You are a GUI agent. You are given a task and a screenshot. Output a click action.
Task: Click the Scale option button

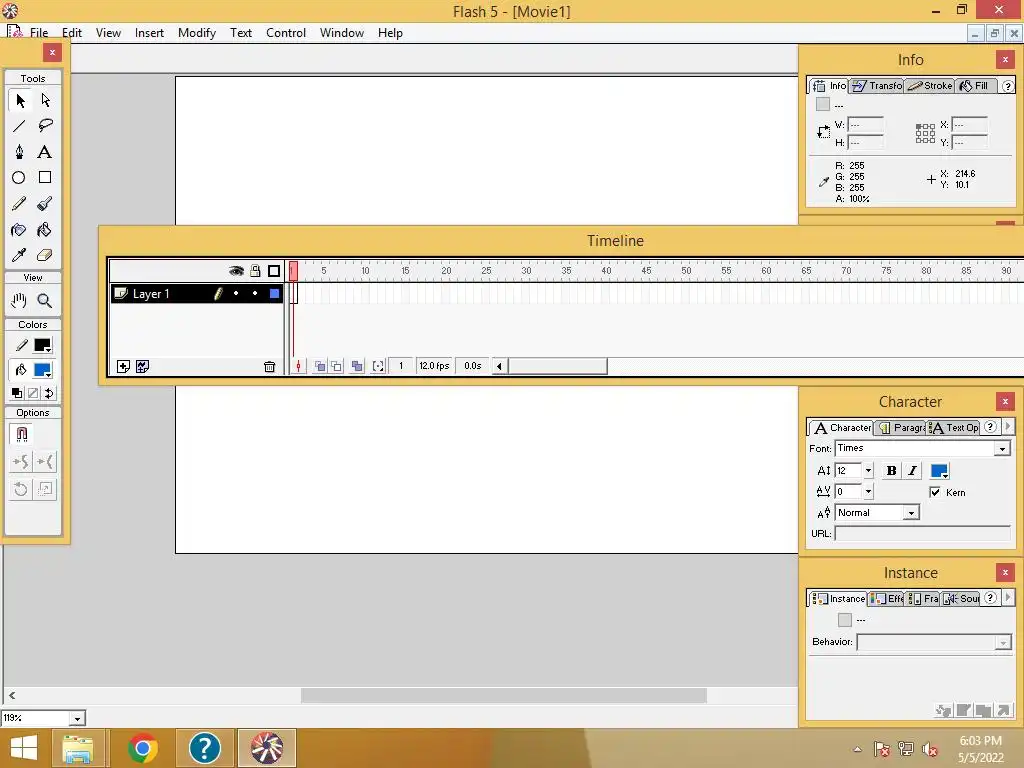point(45,488)
